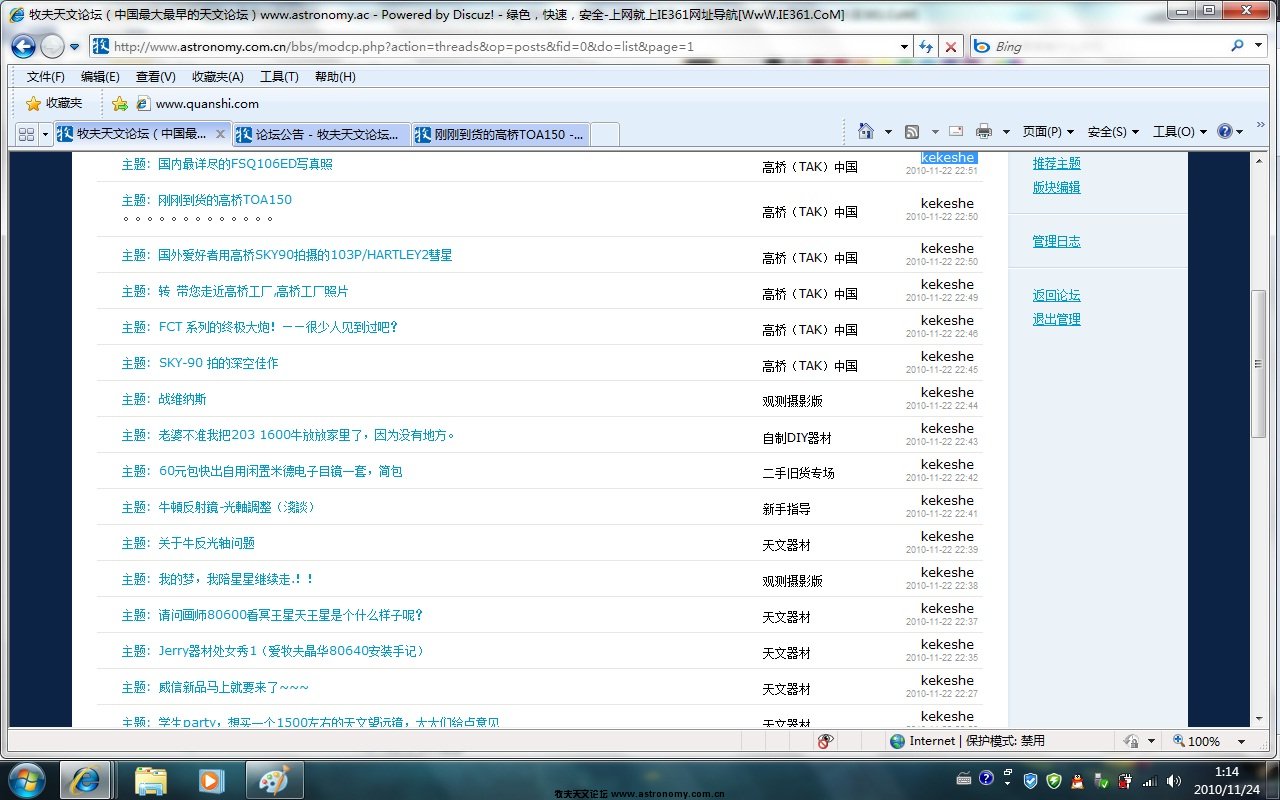Open the 帮助(H) menu

coord(335,77)
